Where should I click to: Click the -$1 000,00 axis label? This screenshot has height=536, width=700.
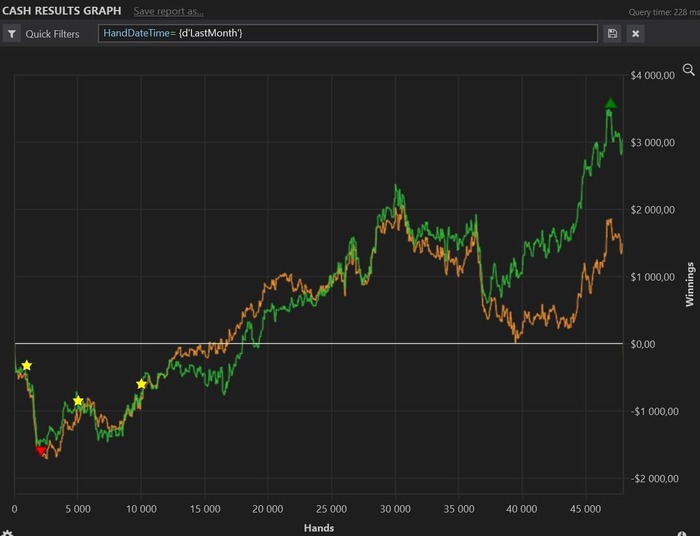tap(654, 411)
